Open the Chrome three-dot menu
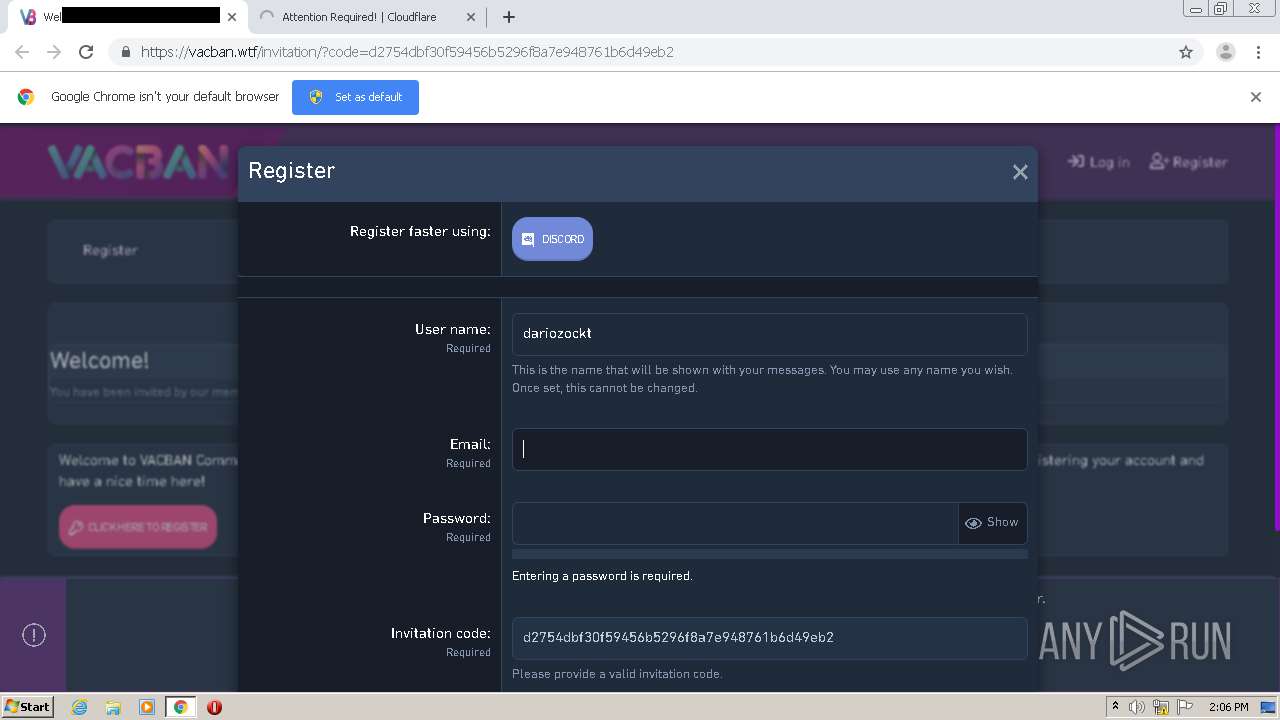The height and width of the screenshot is (720, 1280). (x=1258, y=52)
